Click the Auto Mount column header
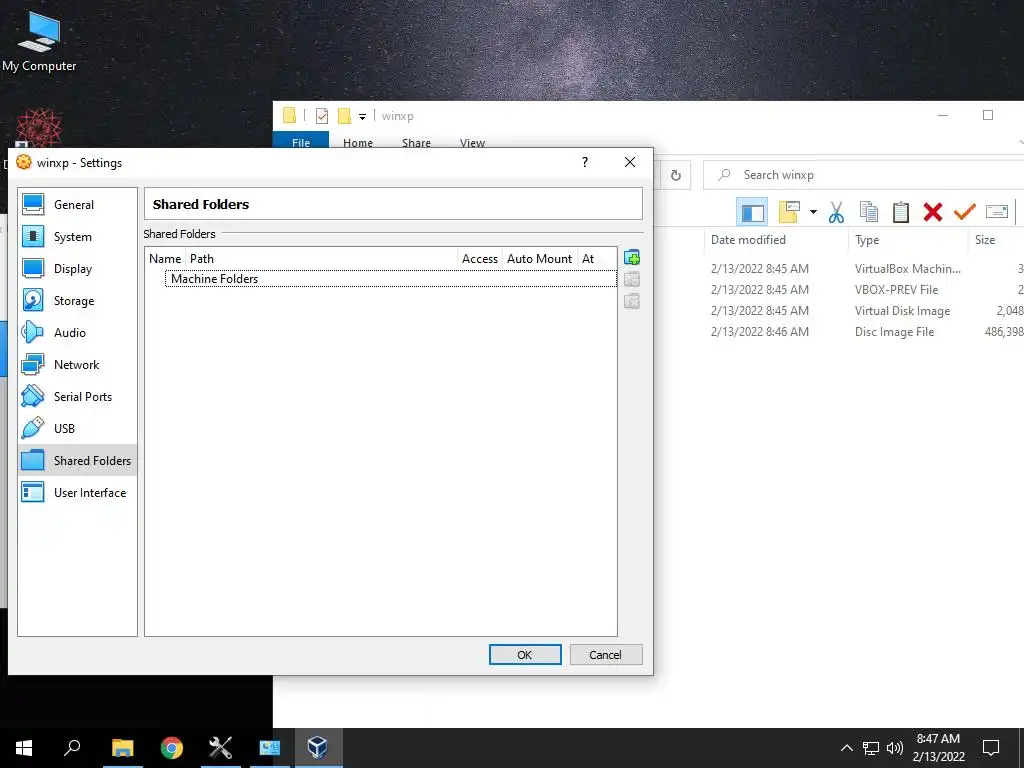The width and height of the screenshot is (1024, 768). [539, 259]
